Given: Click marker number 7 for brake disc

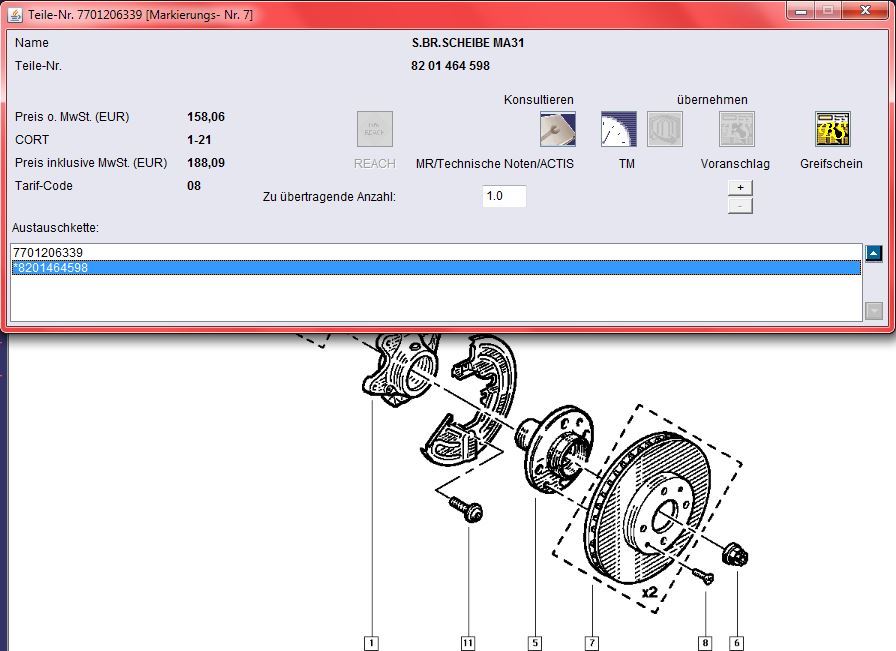Looking at the screenshot, I should tap(592, 643).
